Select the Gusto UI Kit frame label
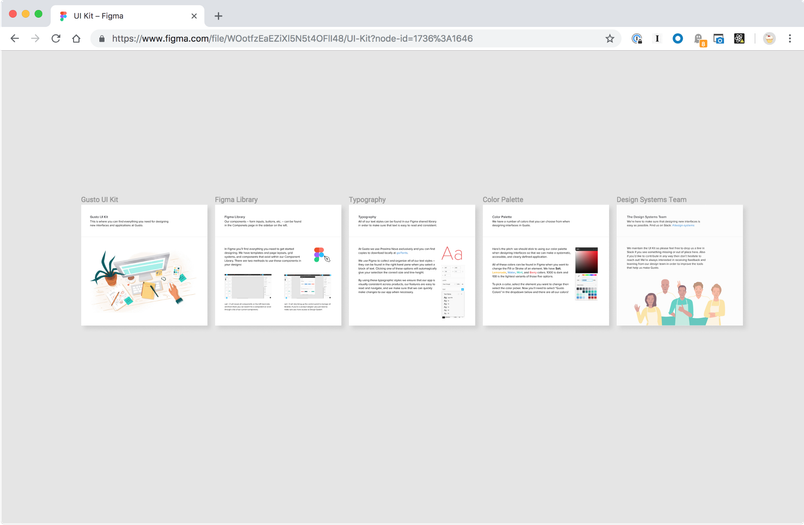The image size is (804, 525). tap(99, 199)
